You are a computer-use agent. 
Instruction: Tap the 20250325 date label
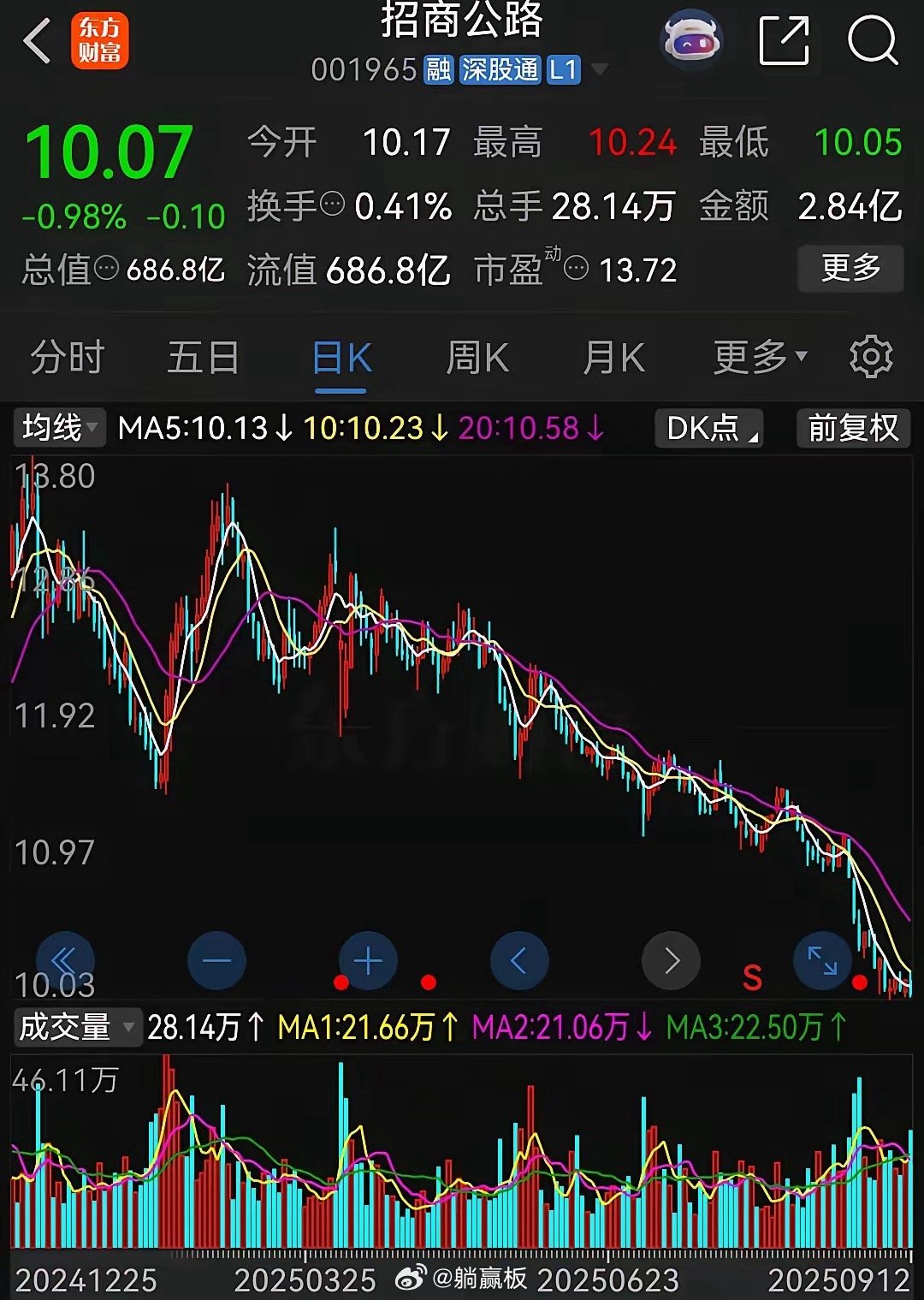coord(305,1280)
